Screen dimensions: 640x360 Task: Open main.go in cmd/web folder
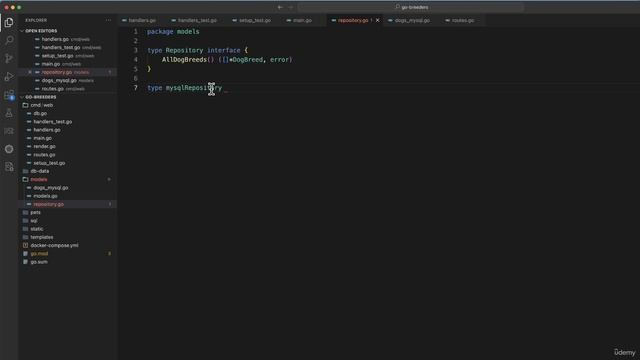click(x=42, y=138)
